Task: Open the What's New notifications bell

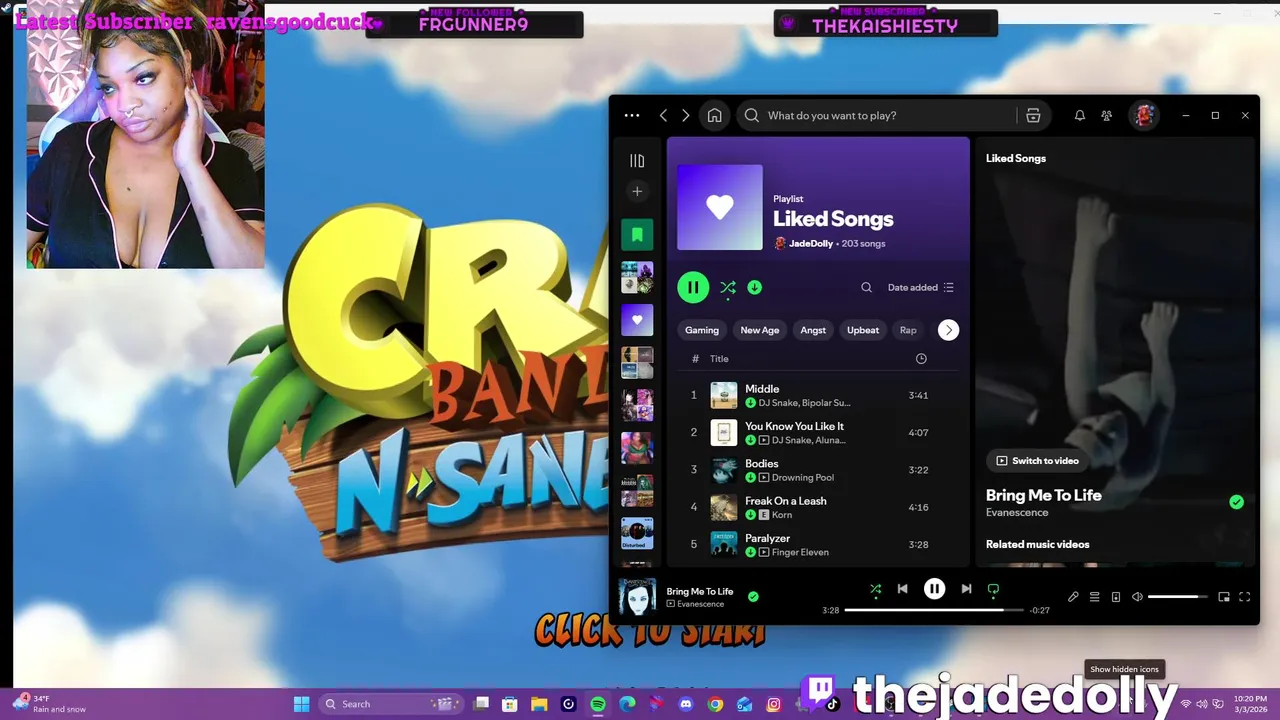Action: point(1080,115)
